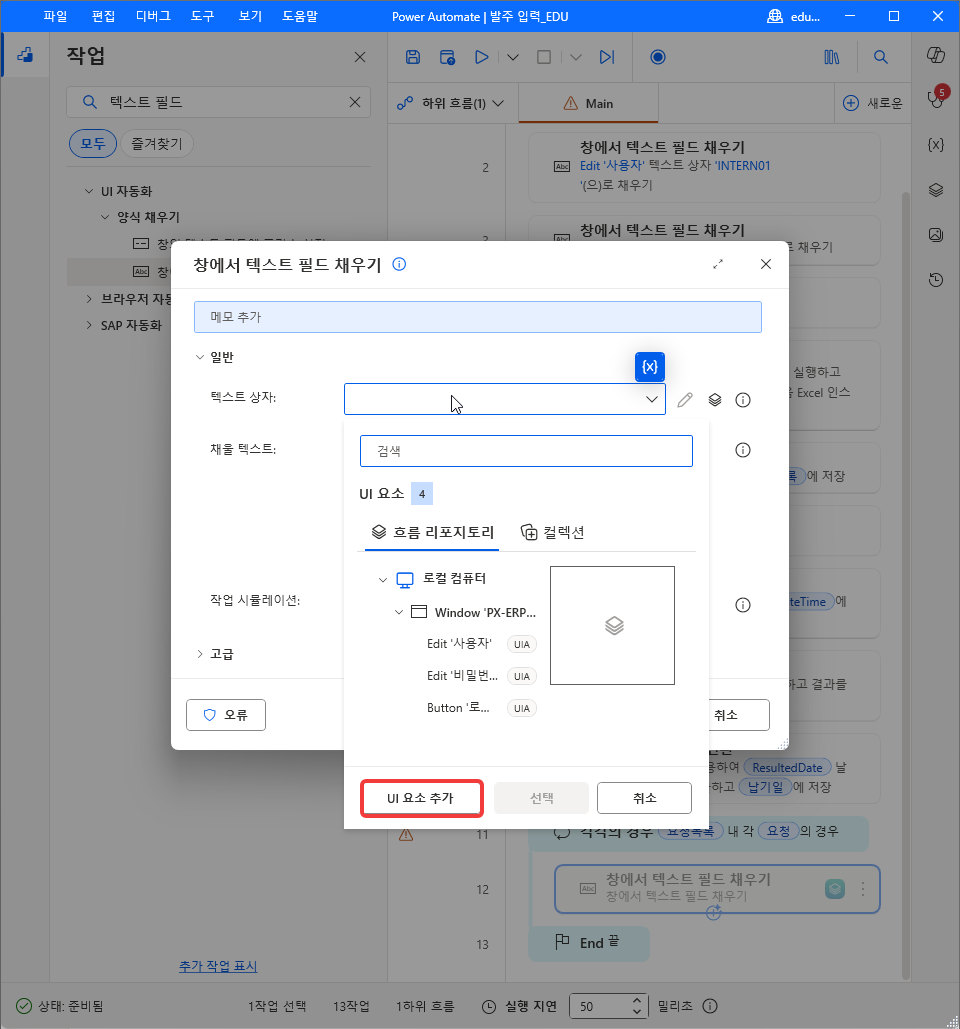Select the 즐겨찾기 filter pill
The width and height of the screenshot is (960, 1029).
(x=157, y=144)
